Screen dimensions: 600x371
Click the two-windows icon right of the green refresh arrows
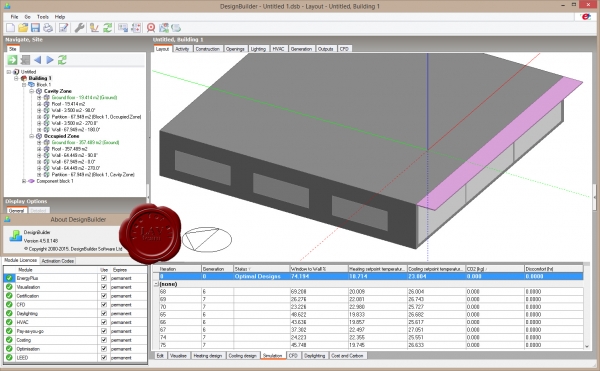123,28
